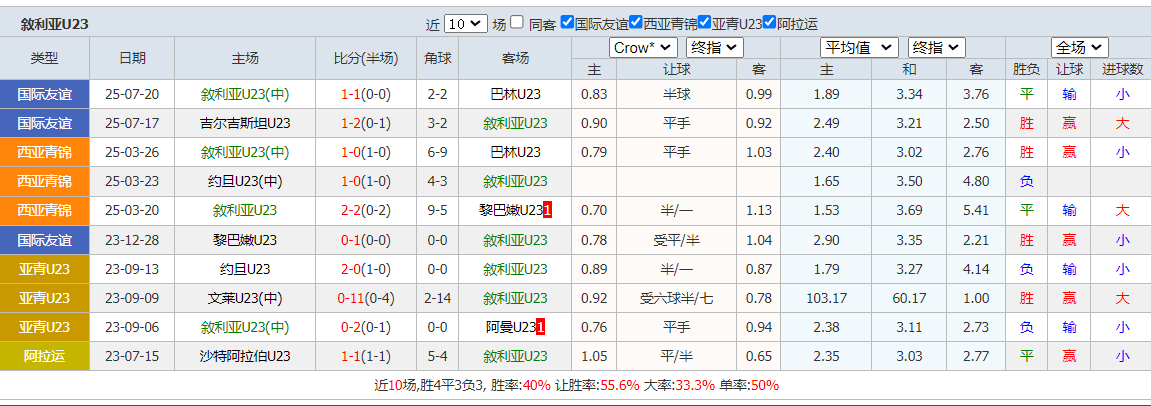Expand the 平均值 odds dropdown
Screen dimensions: 1151x406
(x=859, y=48)
